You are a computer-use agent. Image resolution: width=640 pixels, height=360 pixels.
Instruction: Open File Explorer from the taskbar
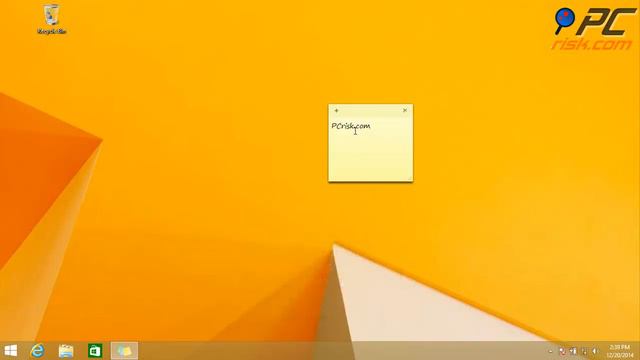click(66, 351)
